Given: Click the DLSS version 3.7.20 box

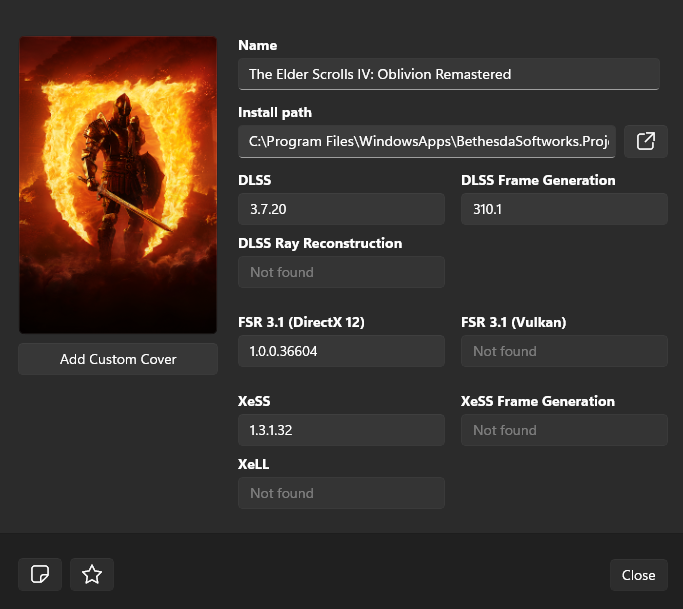Looking at the screenshot, I should coord(342,209).
